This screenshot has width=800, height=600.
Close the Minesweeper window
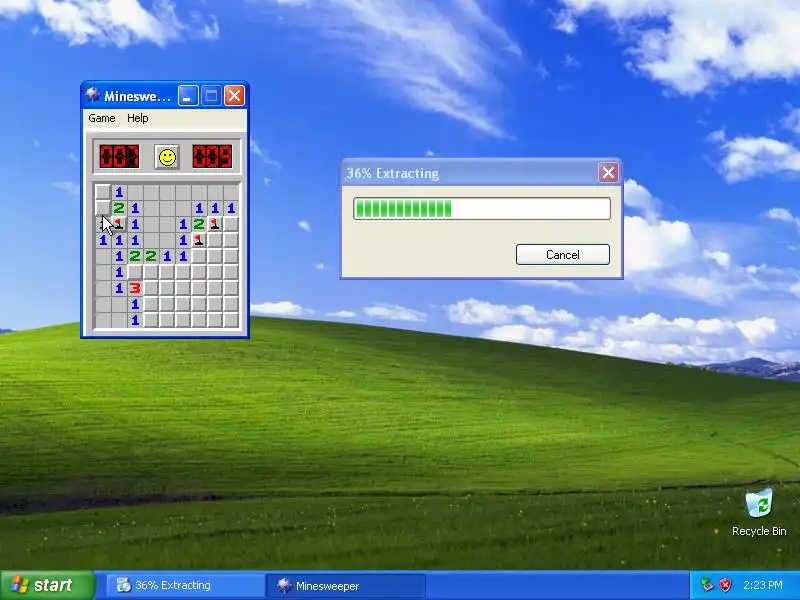[x=234, y=95]
